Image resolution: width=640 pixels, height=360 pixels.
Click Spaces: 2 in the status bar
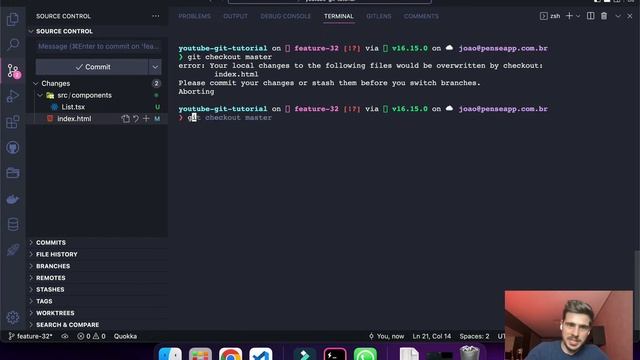(x=474, y=336)
